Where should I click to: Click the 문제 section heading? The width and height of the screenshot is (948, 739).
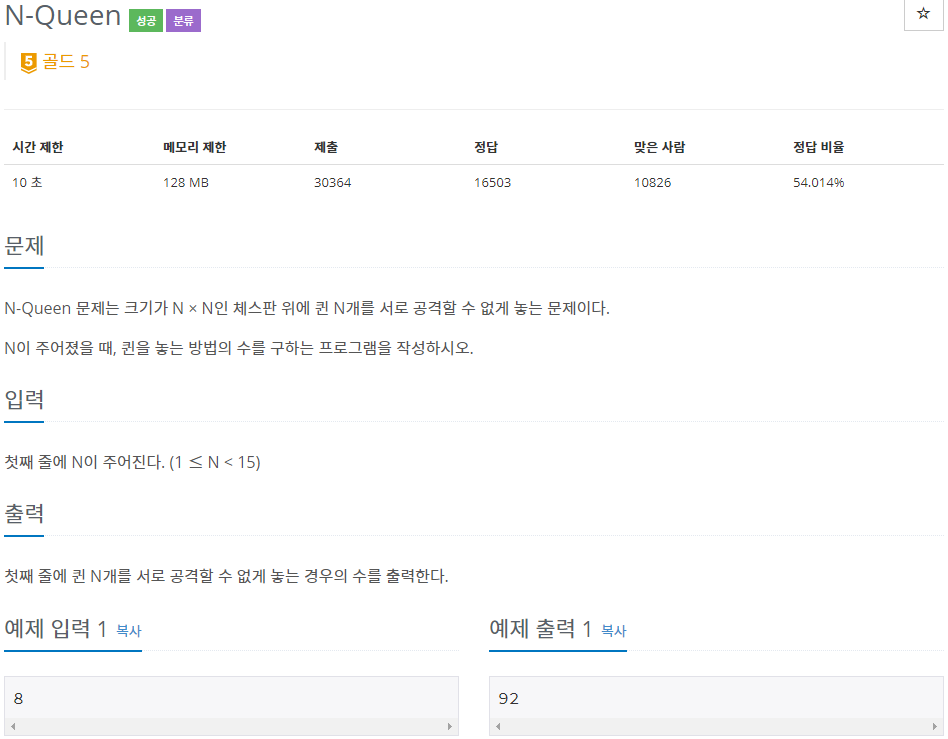[x=24, y=246]
